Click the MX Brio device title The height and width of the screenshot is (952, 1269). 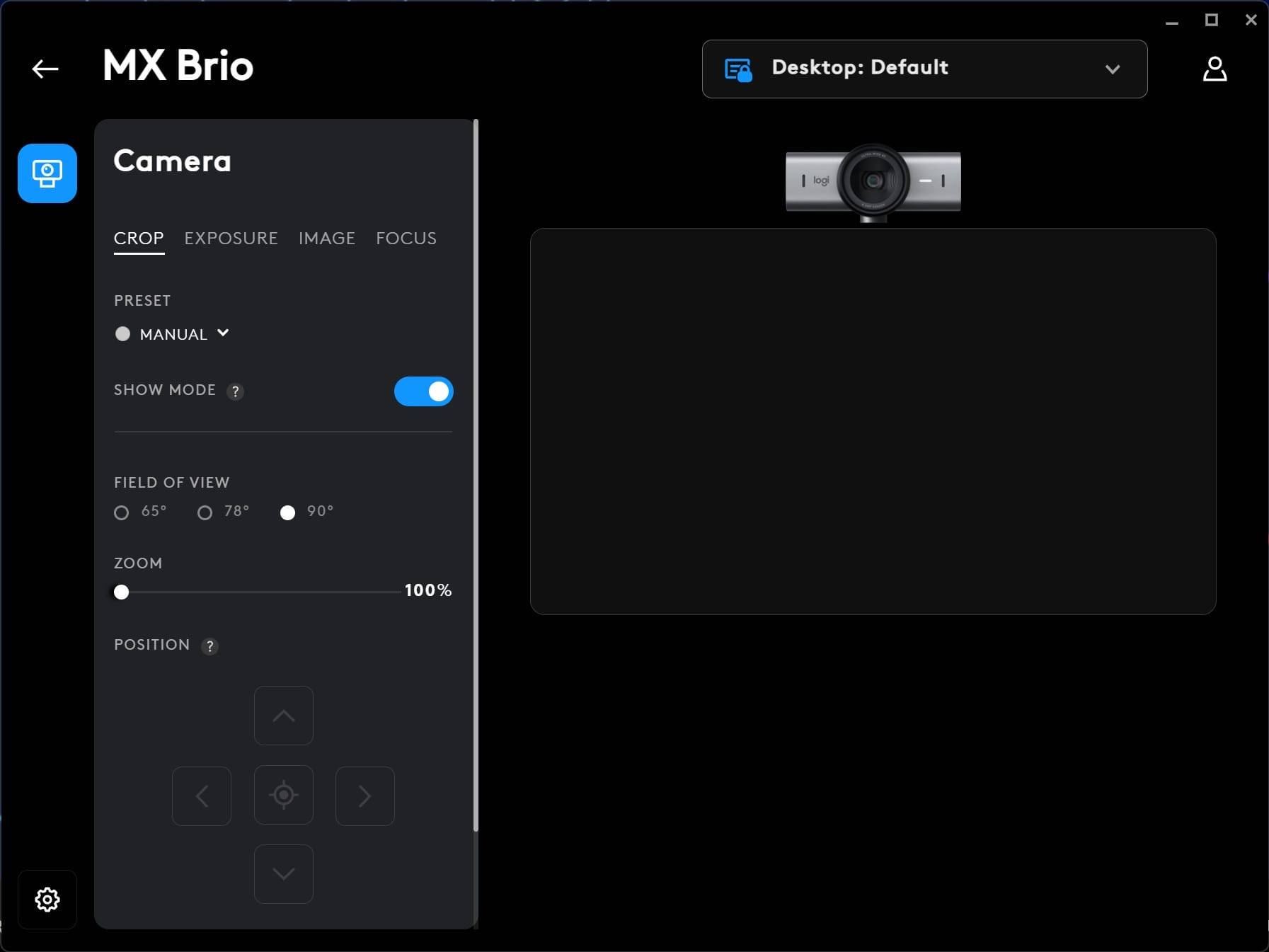[x=178, y=66]
